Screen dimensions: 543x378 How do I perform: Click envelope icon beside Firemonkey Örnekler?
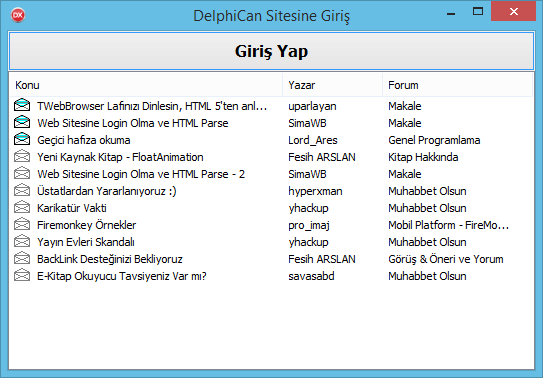click(x=22, y=224)
